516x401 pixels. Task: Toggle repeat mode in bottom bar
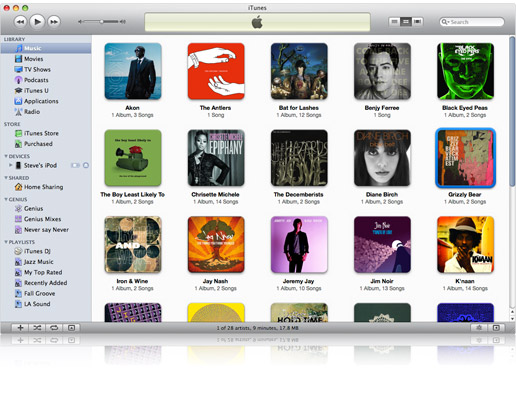(x=54, y=328)
